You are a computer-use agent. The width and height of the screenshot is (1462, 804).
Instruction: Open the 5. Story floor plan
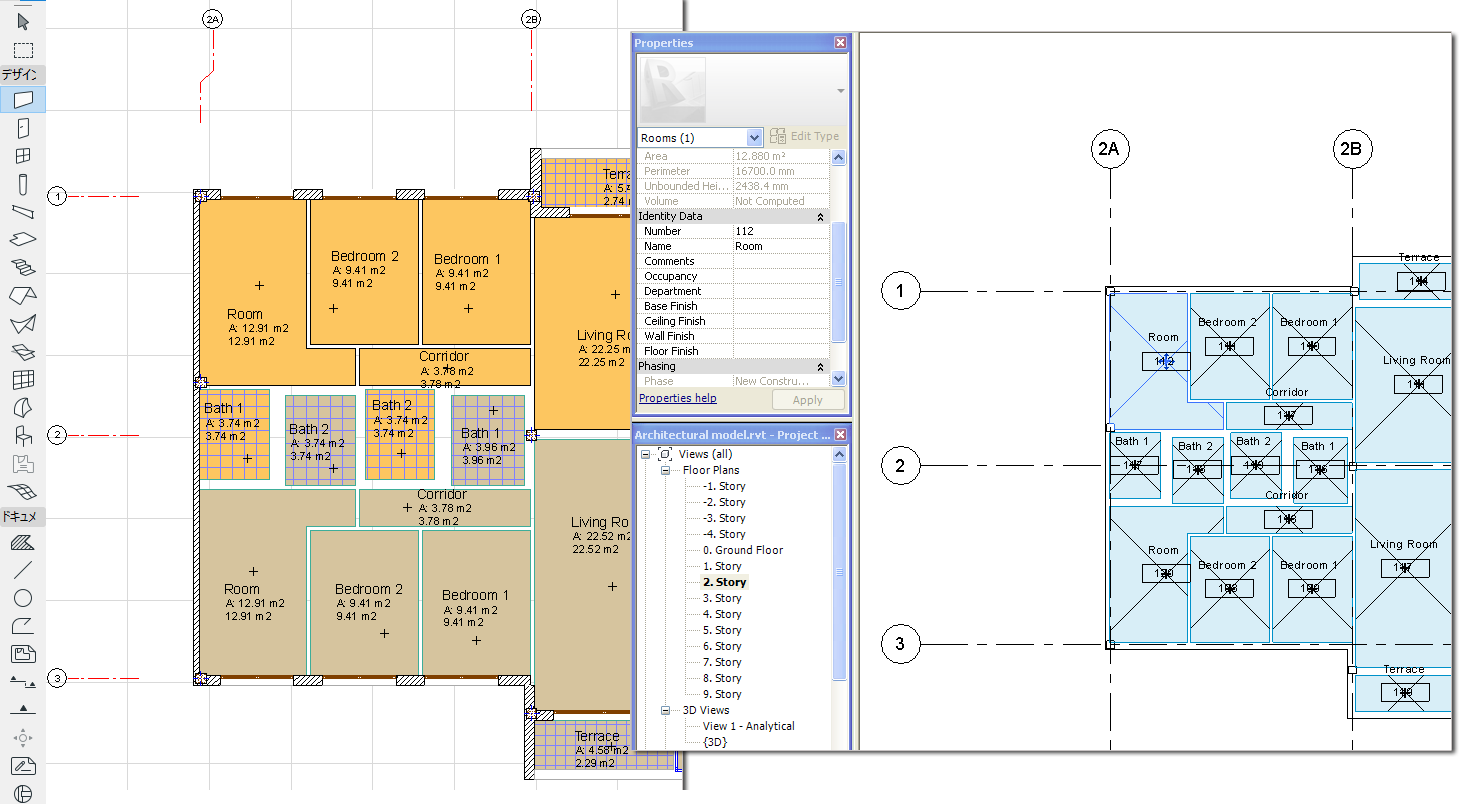(x=722, y=630)
